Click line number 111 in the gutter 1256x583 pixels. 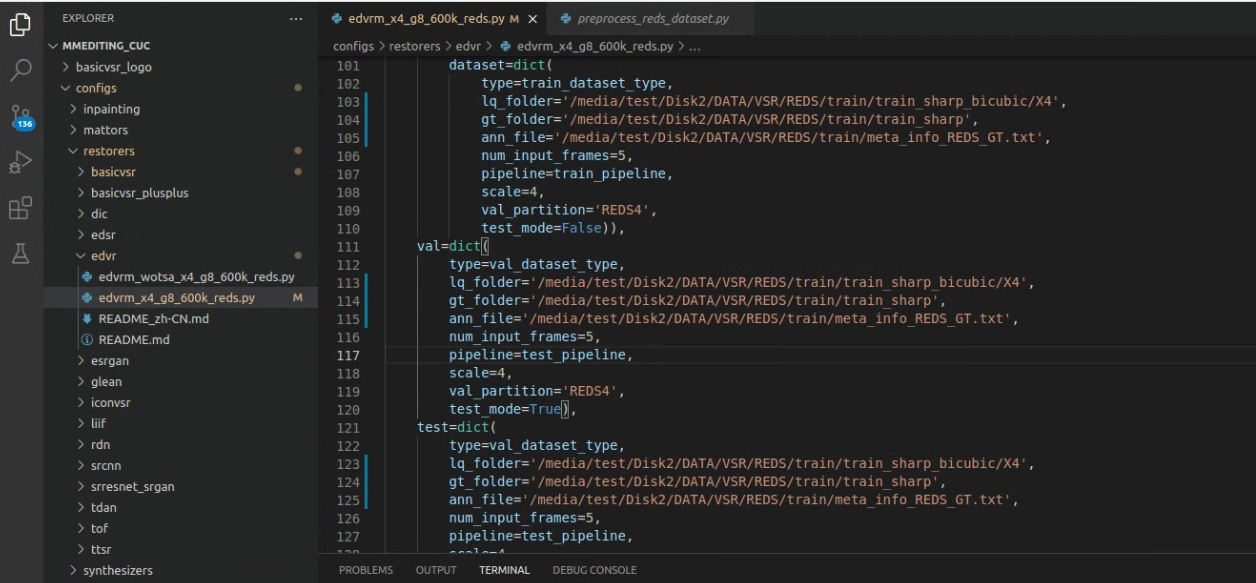tap(347, 246)
